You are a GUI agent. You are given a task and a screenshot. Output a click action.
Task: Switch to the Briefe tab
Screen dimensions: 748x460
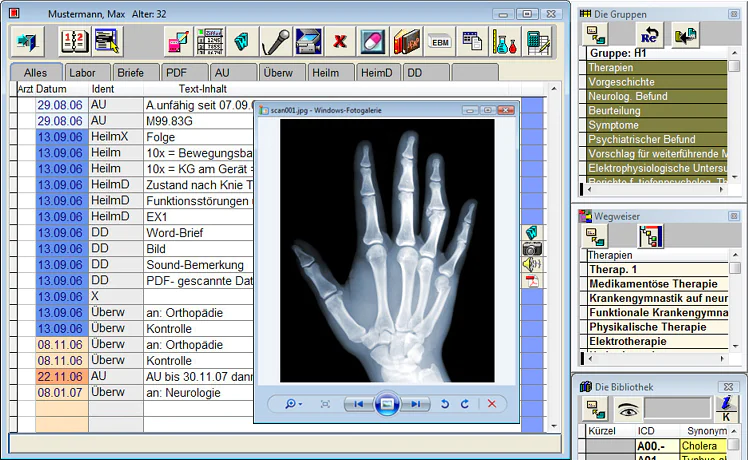(x=136, y=73)
